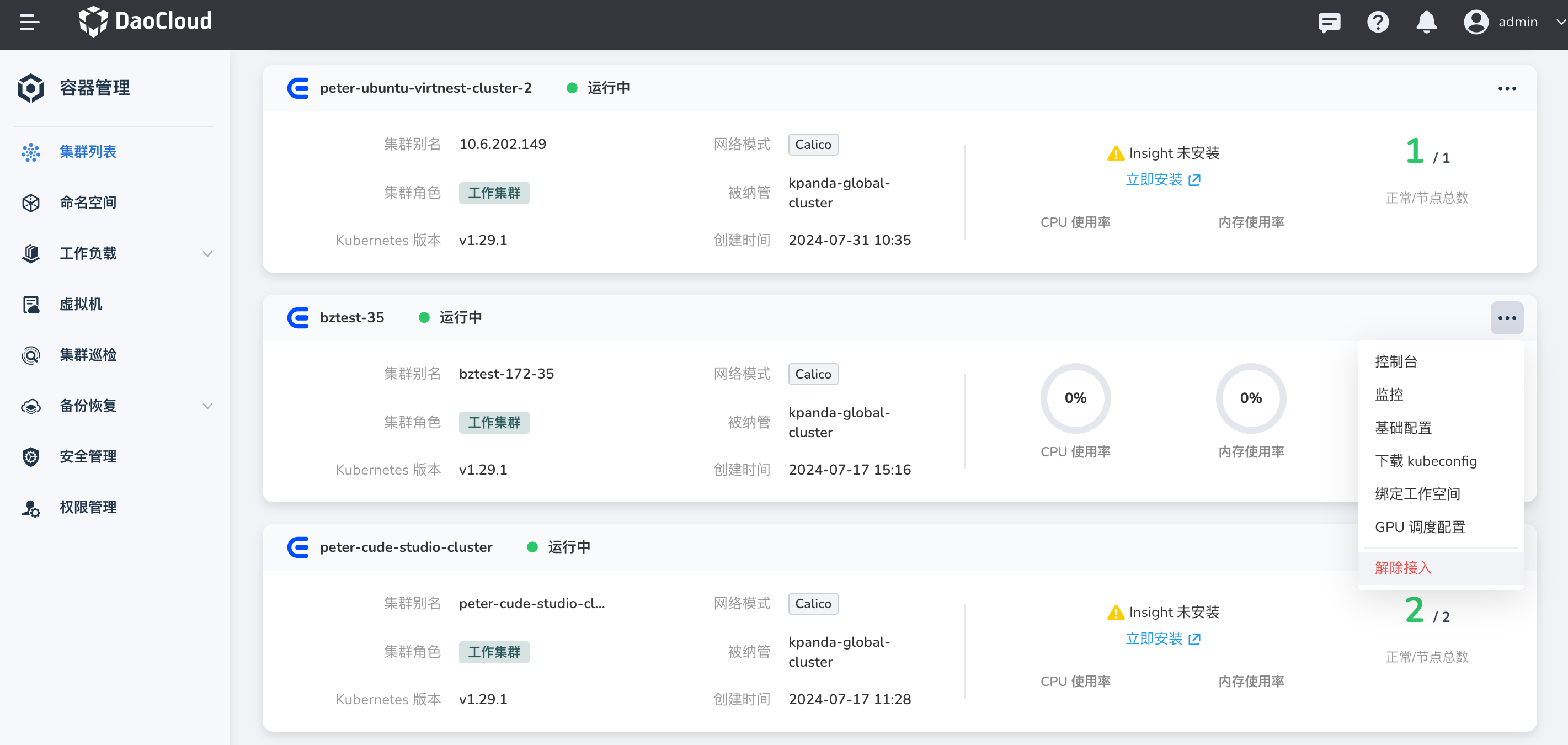Click the cluster inspection icon in the sidebar
Screen dimensions: 1568x745
tap(30, 355)
